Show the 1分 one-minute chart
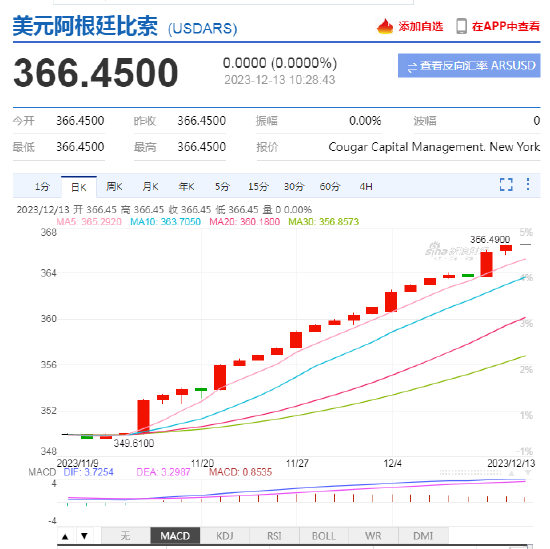The width and height of the screenshot is (550, 549). pyautogui.click(x=42, y=187)
